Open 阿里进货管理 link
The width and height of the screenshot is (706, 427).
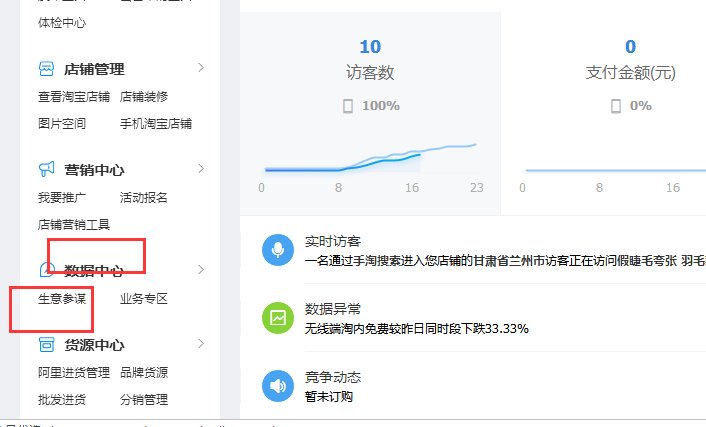74,372
